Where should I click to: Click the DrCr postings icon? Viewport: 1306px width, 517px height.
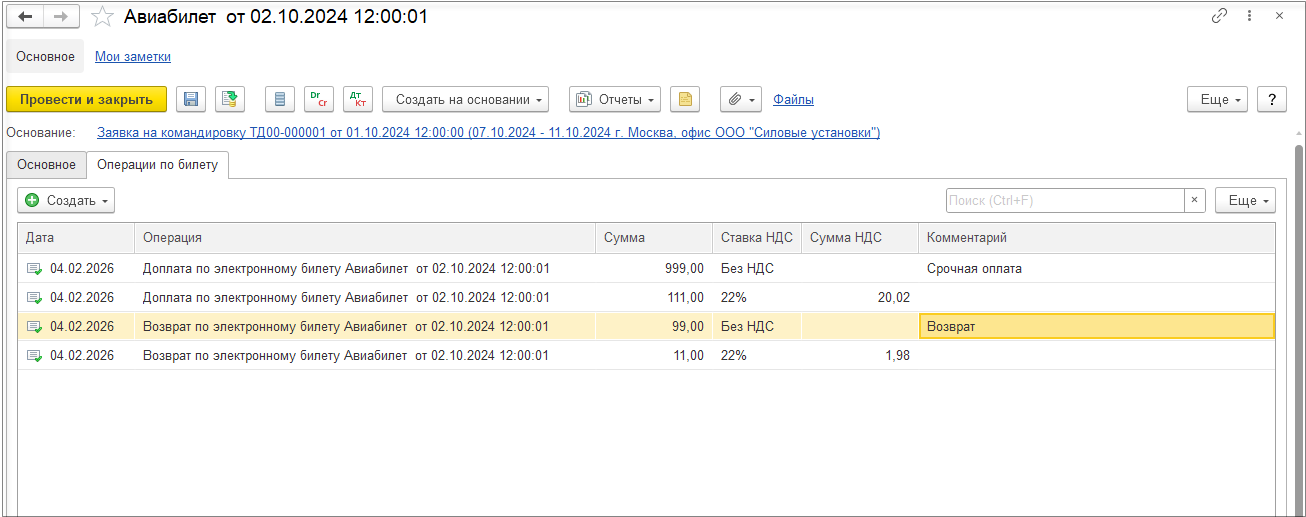(319, 99)
